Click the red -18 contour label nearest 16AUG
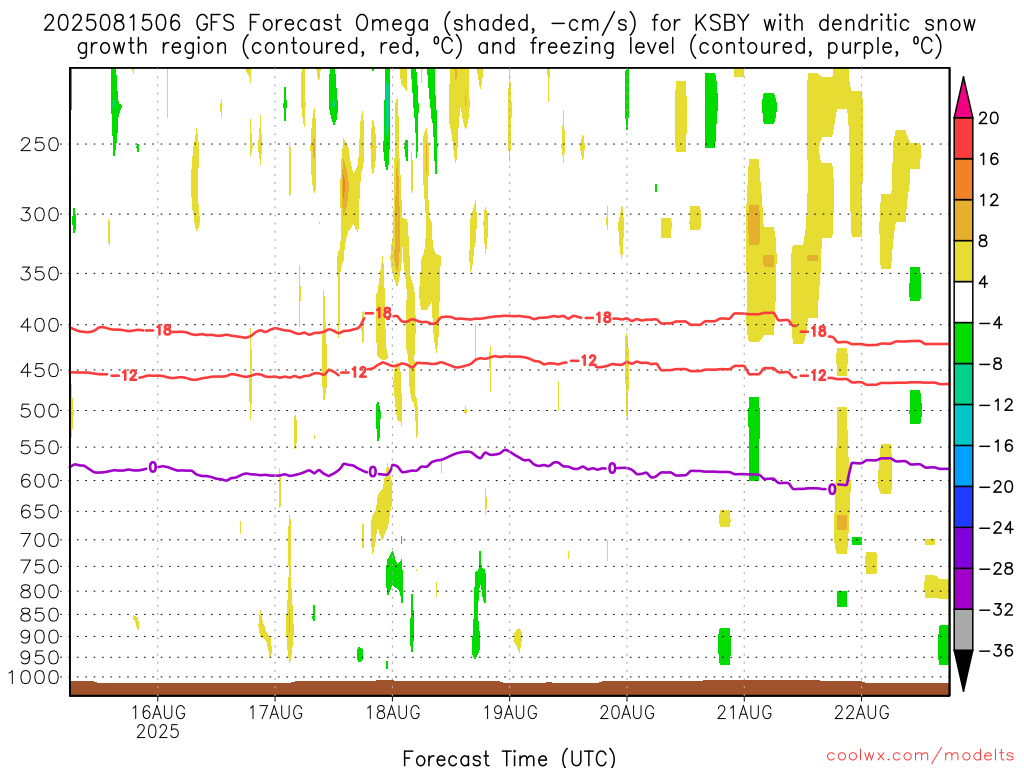Image resolution: width=1024 pixels, height=768 pixels. (158, 330)
